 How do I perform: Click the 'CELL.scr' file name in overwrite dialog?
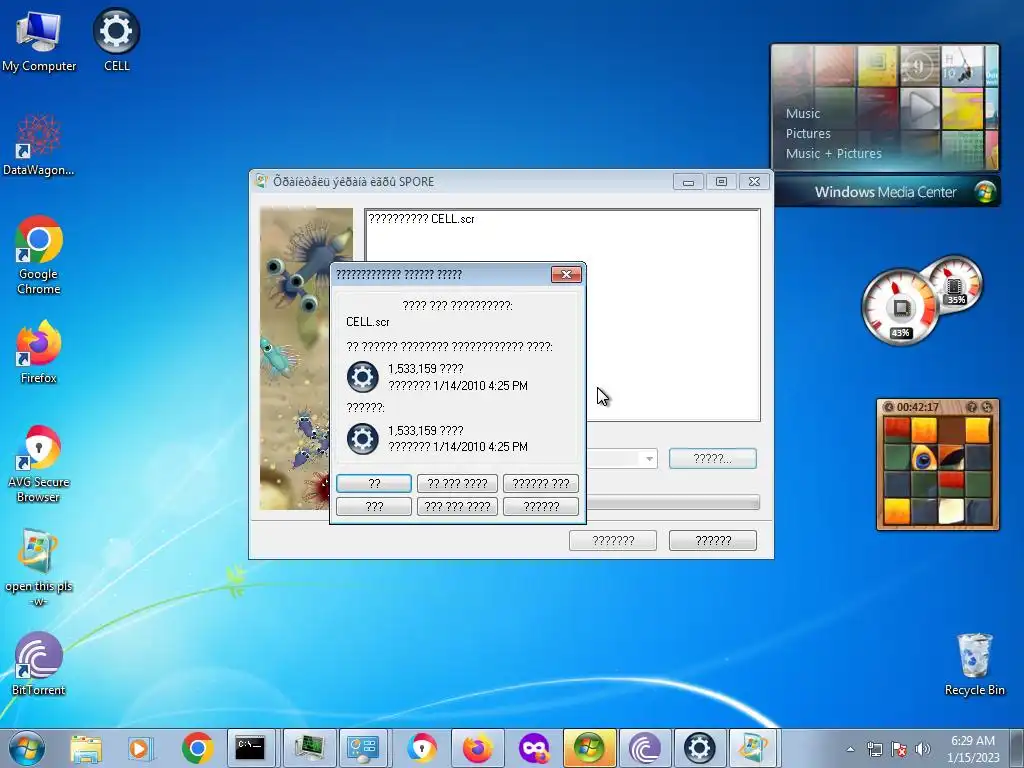[x=368, y=322]
